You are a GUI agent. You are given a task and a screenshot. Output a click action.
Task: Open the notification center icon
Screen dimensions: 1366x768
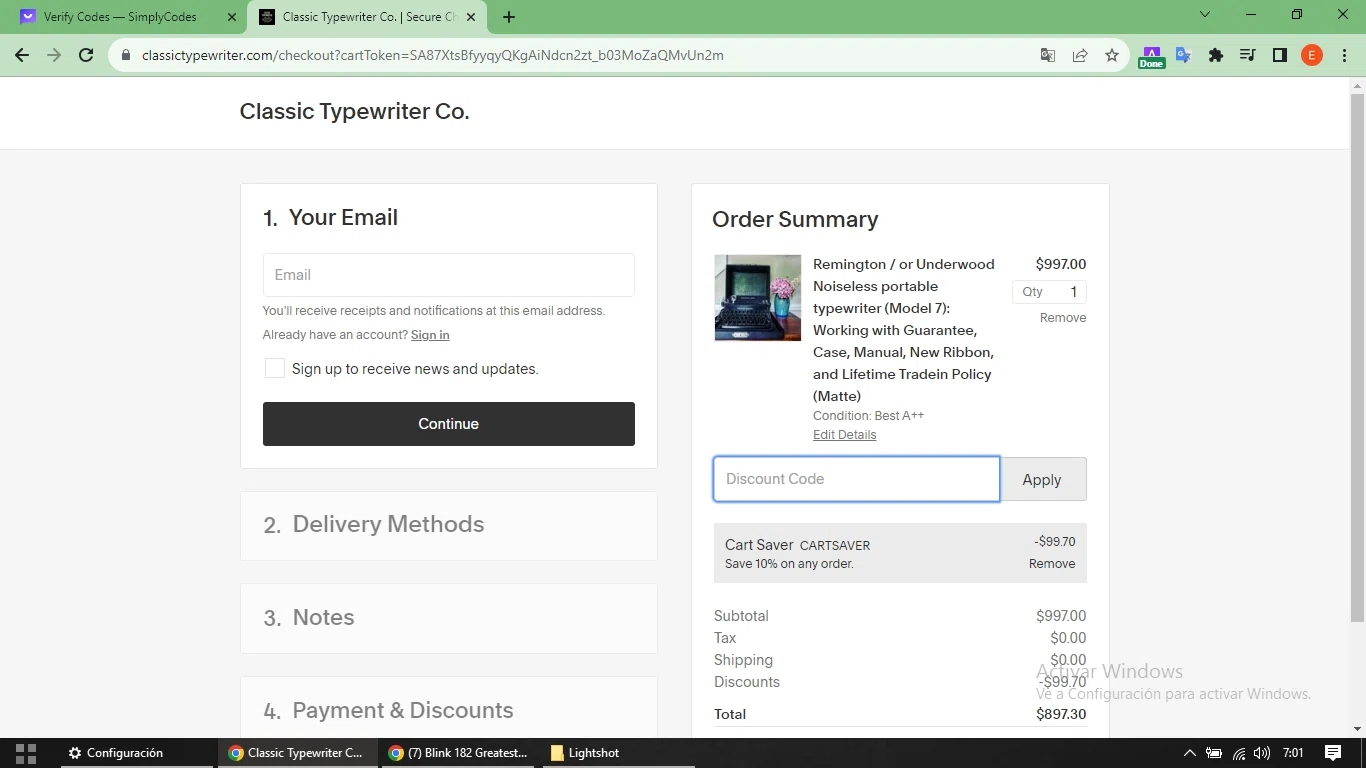[x=1333, y=753]
